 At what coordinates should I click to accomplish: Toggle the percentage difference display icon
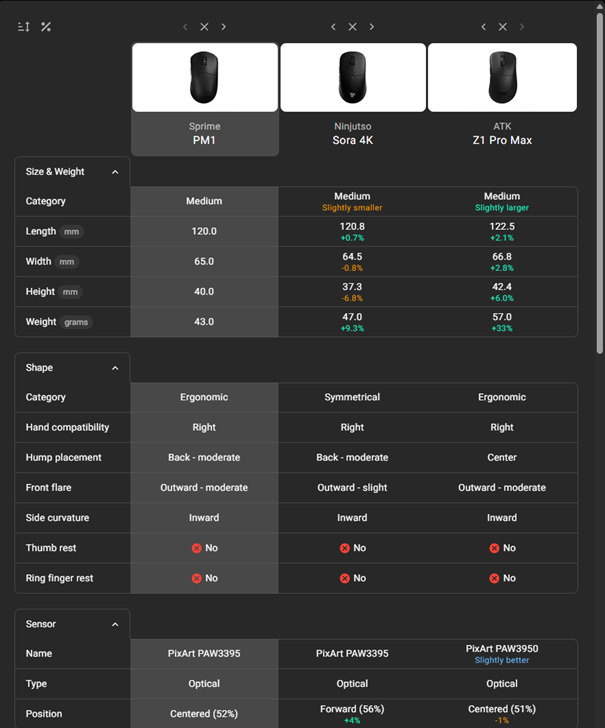(46, 27)
